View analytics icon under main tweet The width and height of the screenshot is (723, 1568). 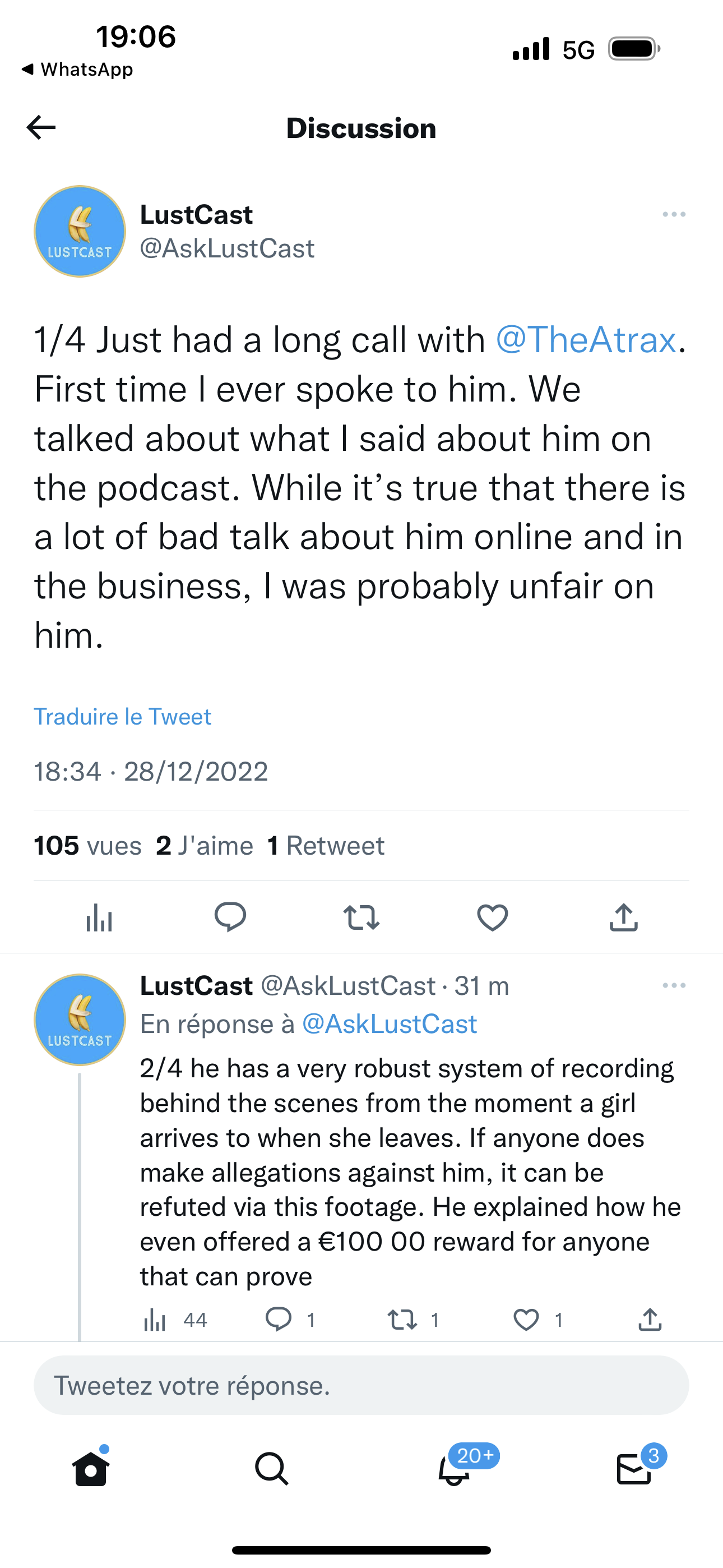[99, 917]
